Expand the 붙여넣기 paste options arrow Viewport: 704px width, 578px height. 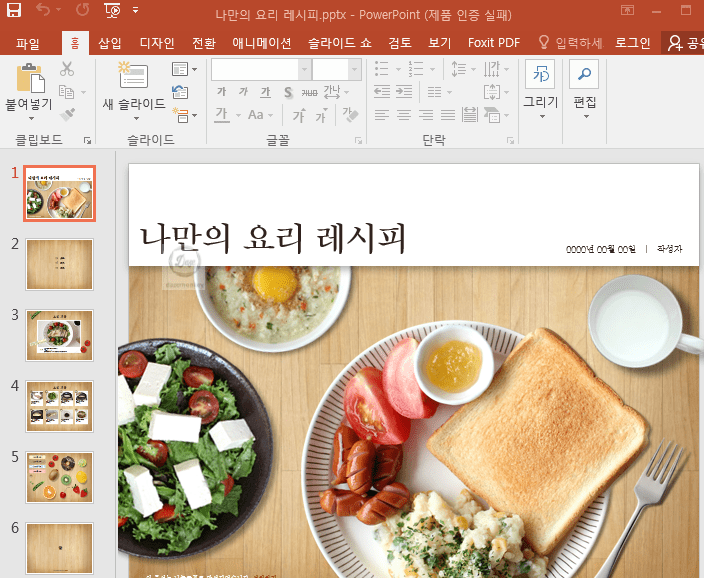(31, 119)
